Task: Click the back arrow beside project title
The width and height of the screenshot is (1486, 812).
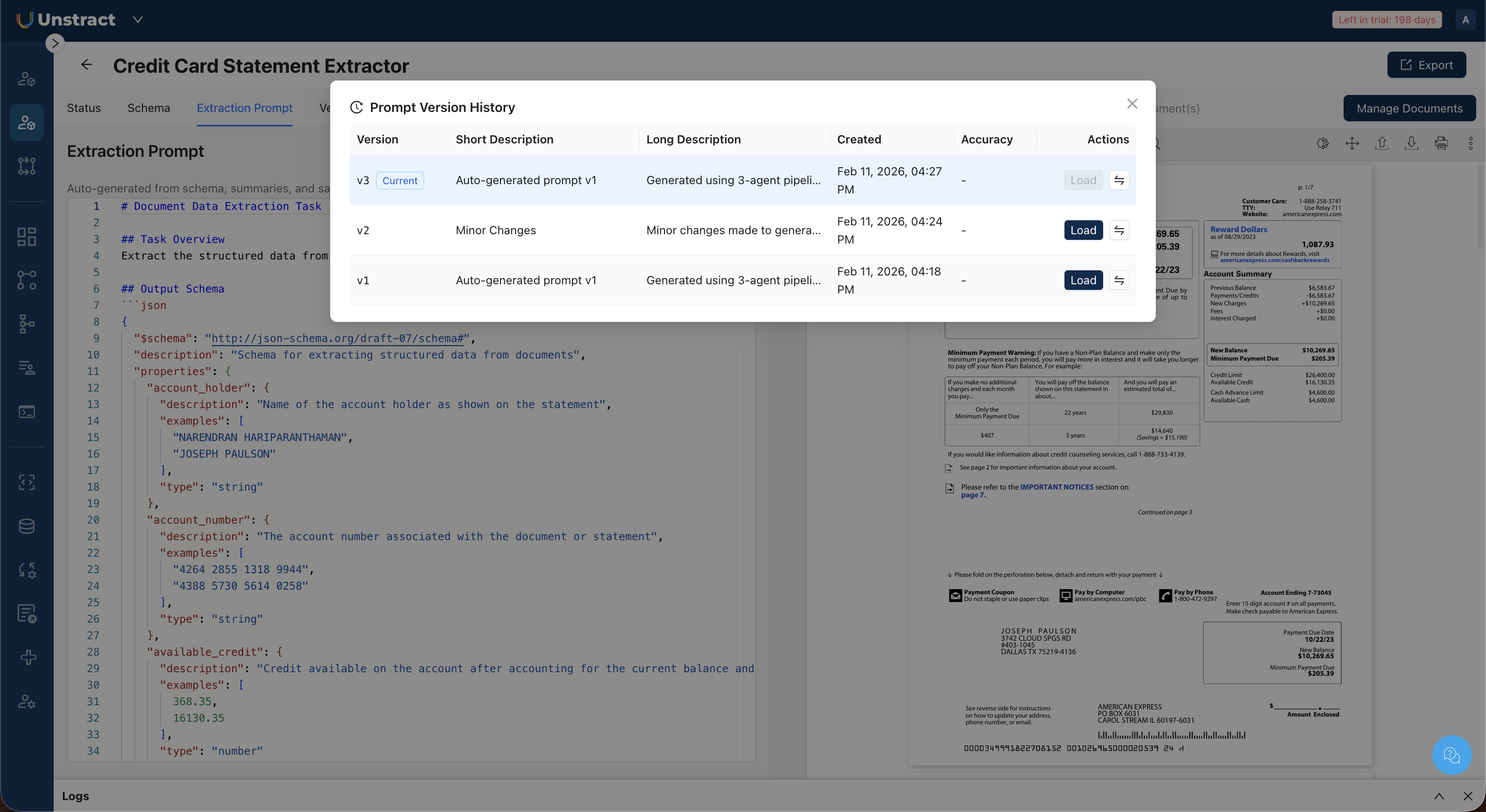Action: (87, 65)
